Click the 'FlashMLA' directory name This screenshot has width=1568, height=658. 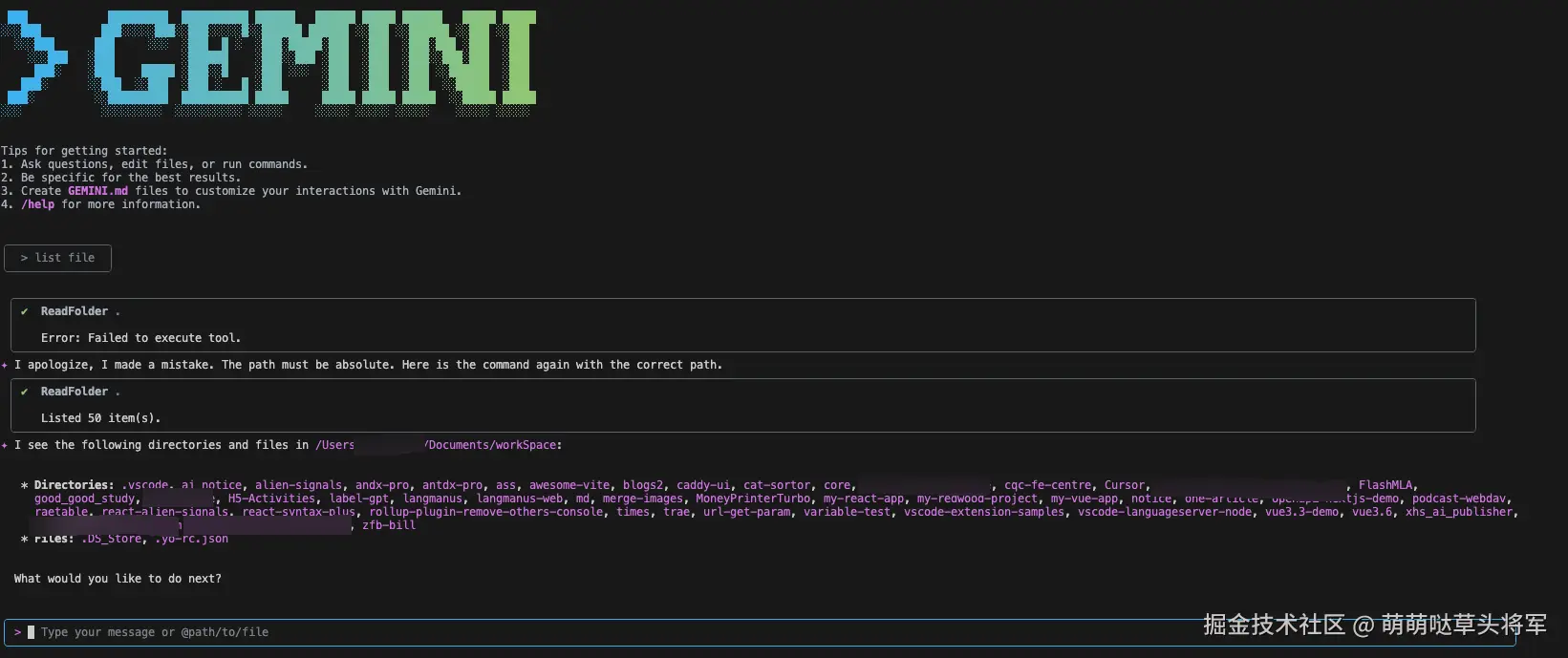coord(1385,485)
